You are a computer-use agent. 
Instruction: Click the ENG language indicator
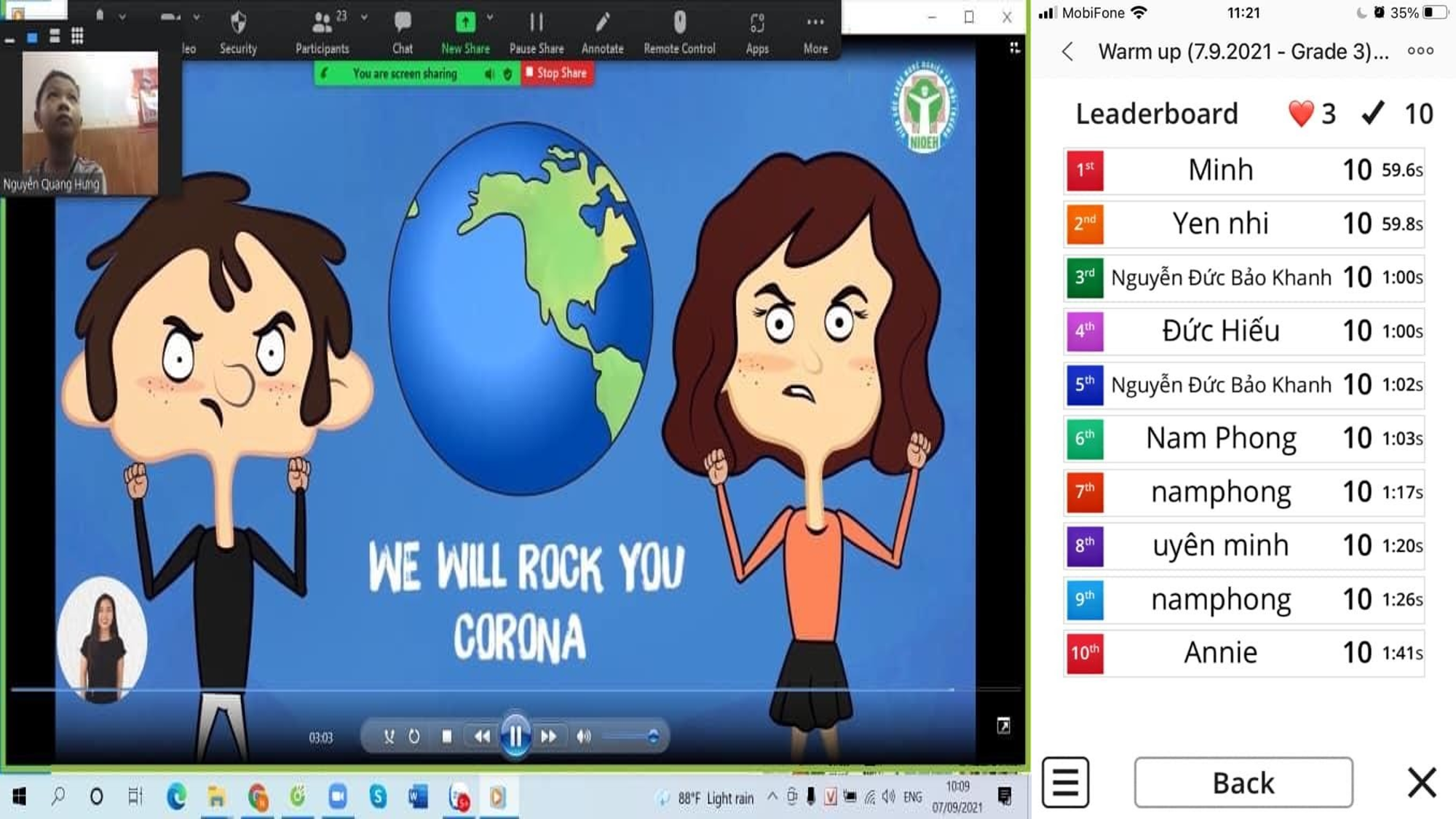[913, 797]
